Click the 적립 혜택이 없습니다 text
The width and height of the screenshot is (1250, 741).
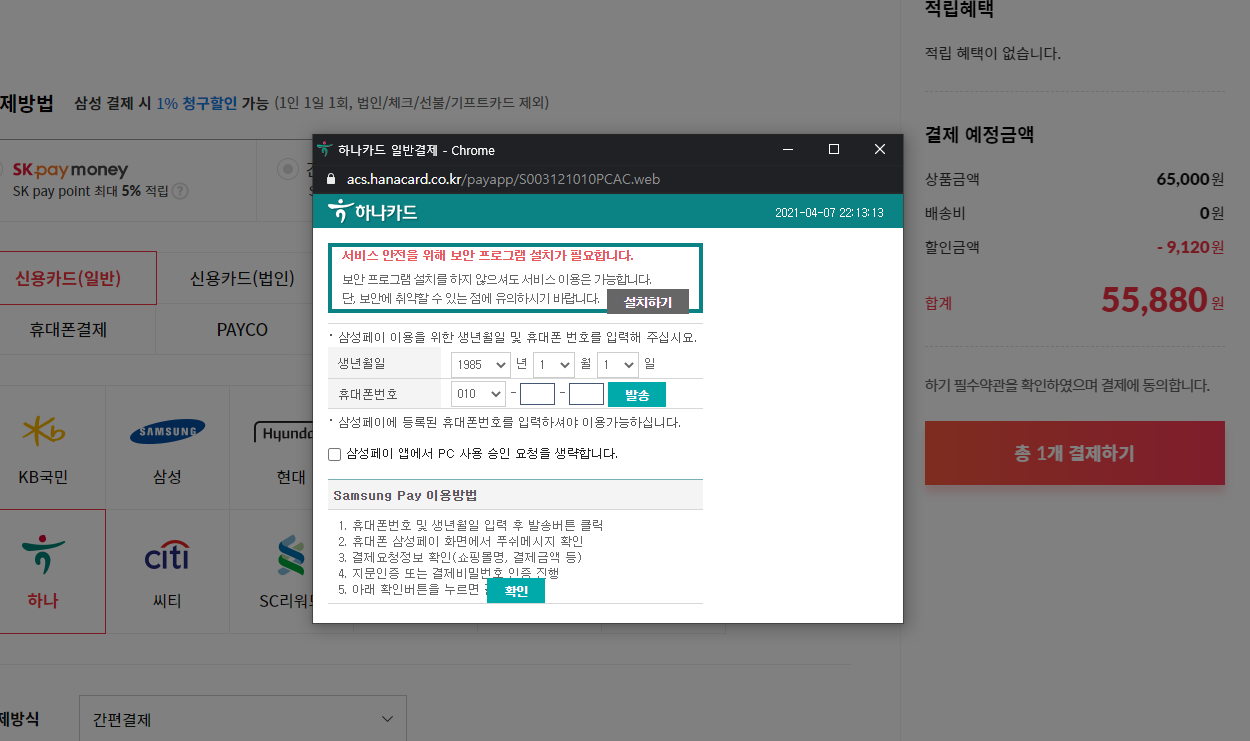click(993, 54)
